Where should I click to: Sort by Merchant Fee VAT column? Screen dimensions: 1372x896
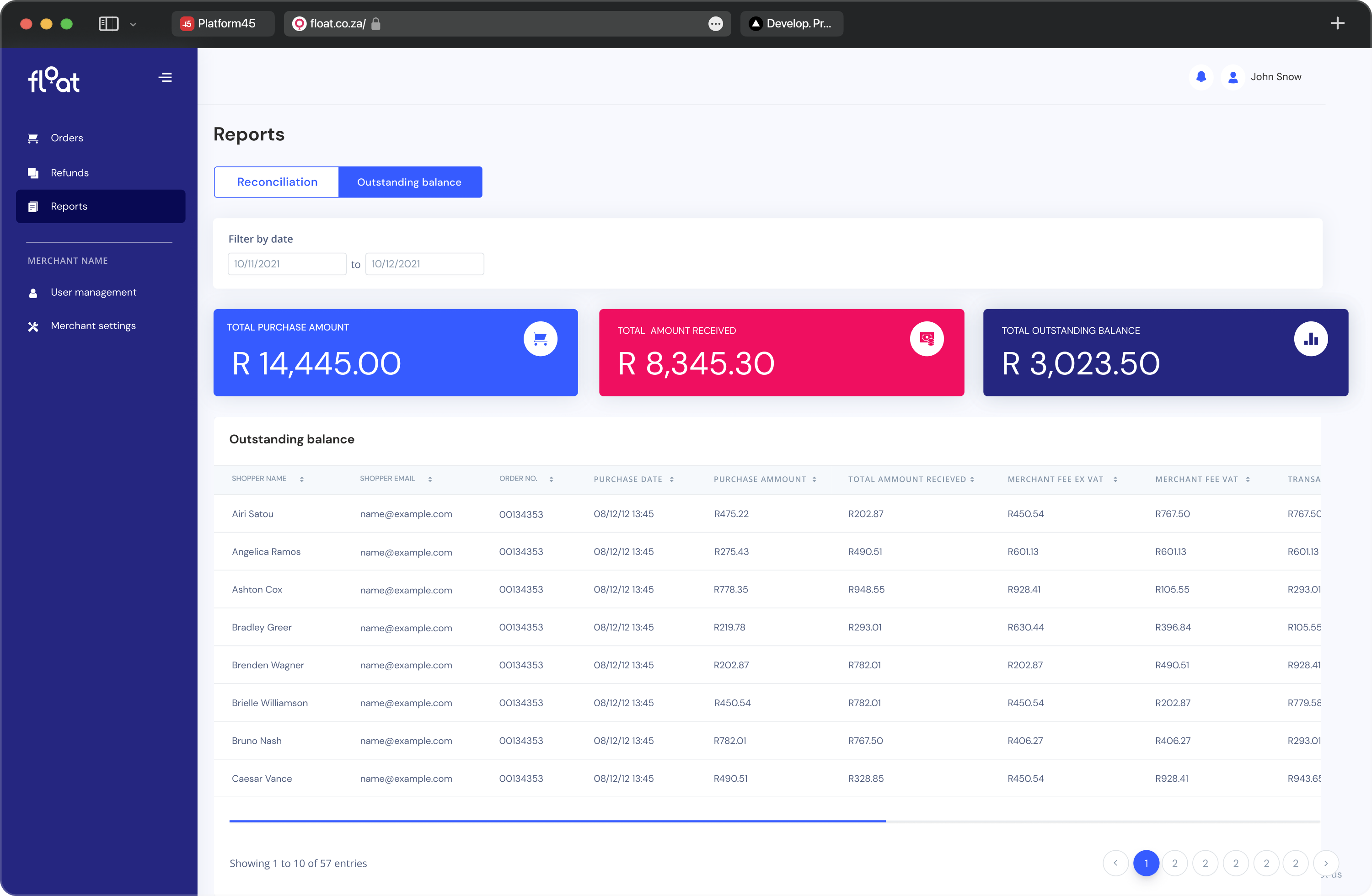[1248, 480]
